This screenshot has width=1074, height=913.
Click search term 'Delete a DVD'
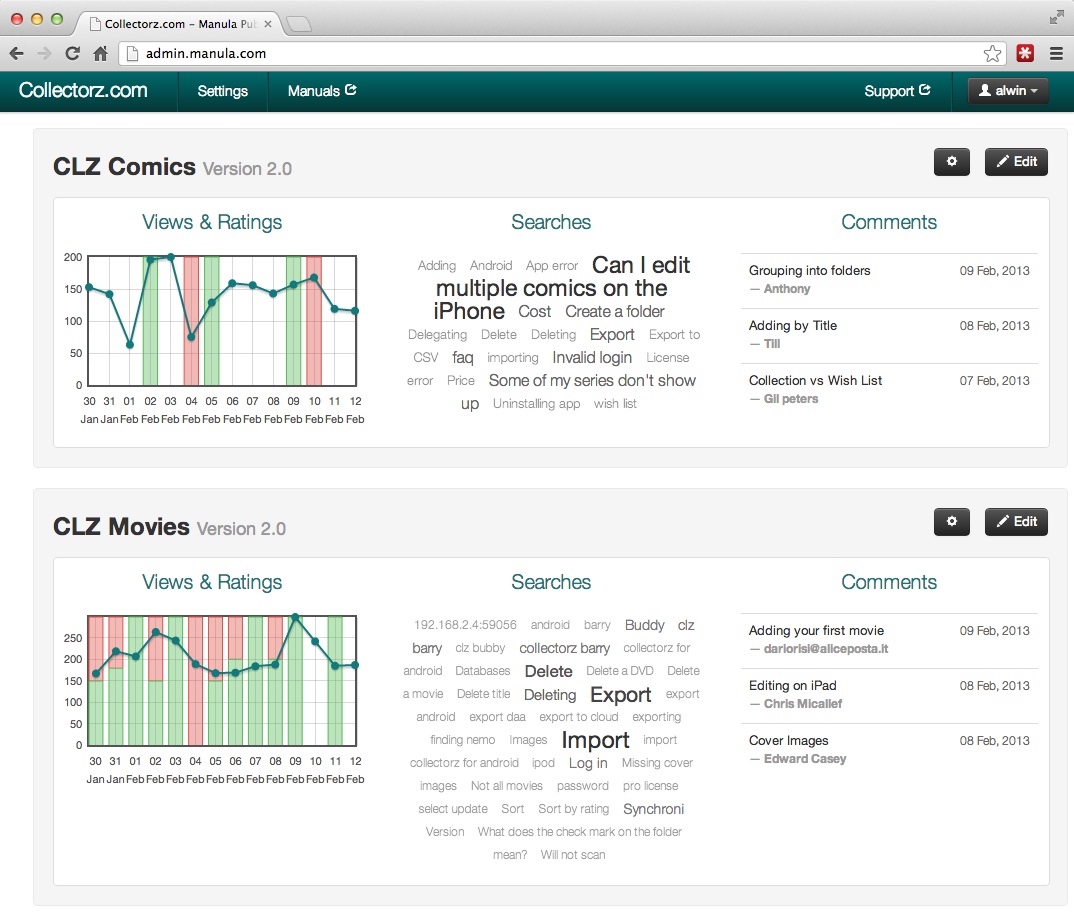tap(620, 671)
